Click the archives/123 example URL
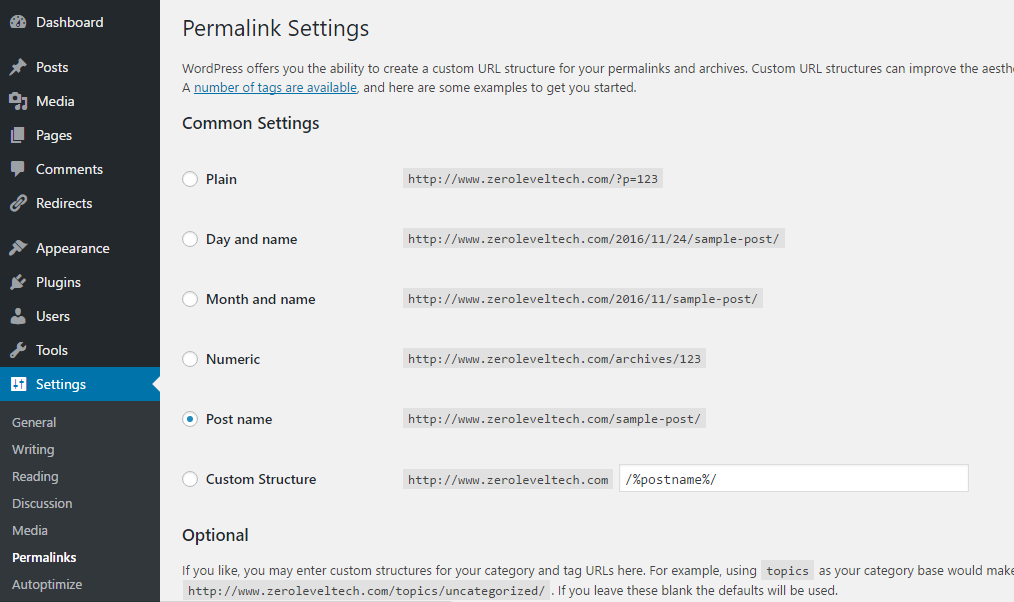Viewport: 1014px width, 602px height. [x=554, y=359]
